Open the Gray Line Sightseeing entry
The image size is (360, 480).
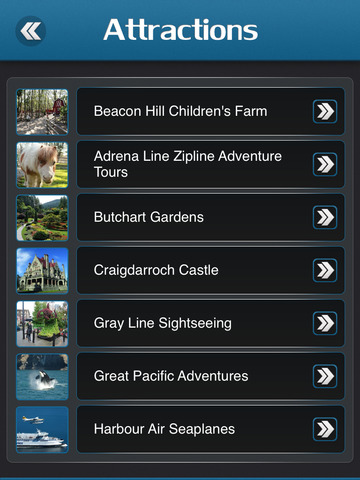click(211, 323)
